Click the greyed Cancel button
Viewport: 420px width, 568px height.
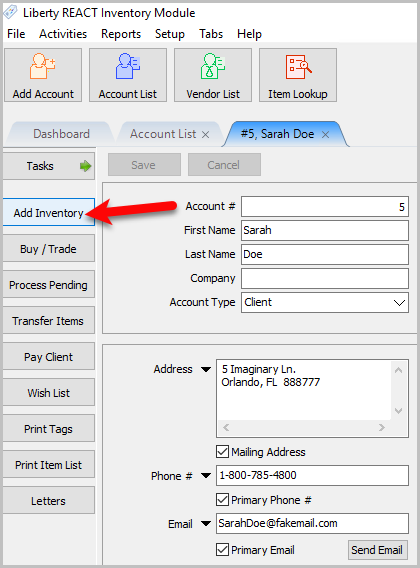coord(224,165)
